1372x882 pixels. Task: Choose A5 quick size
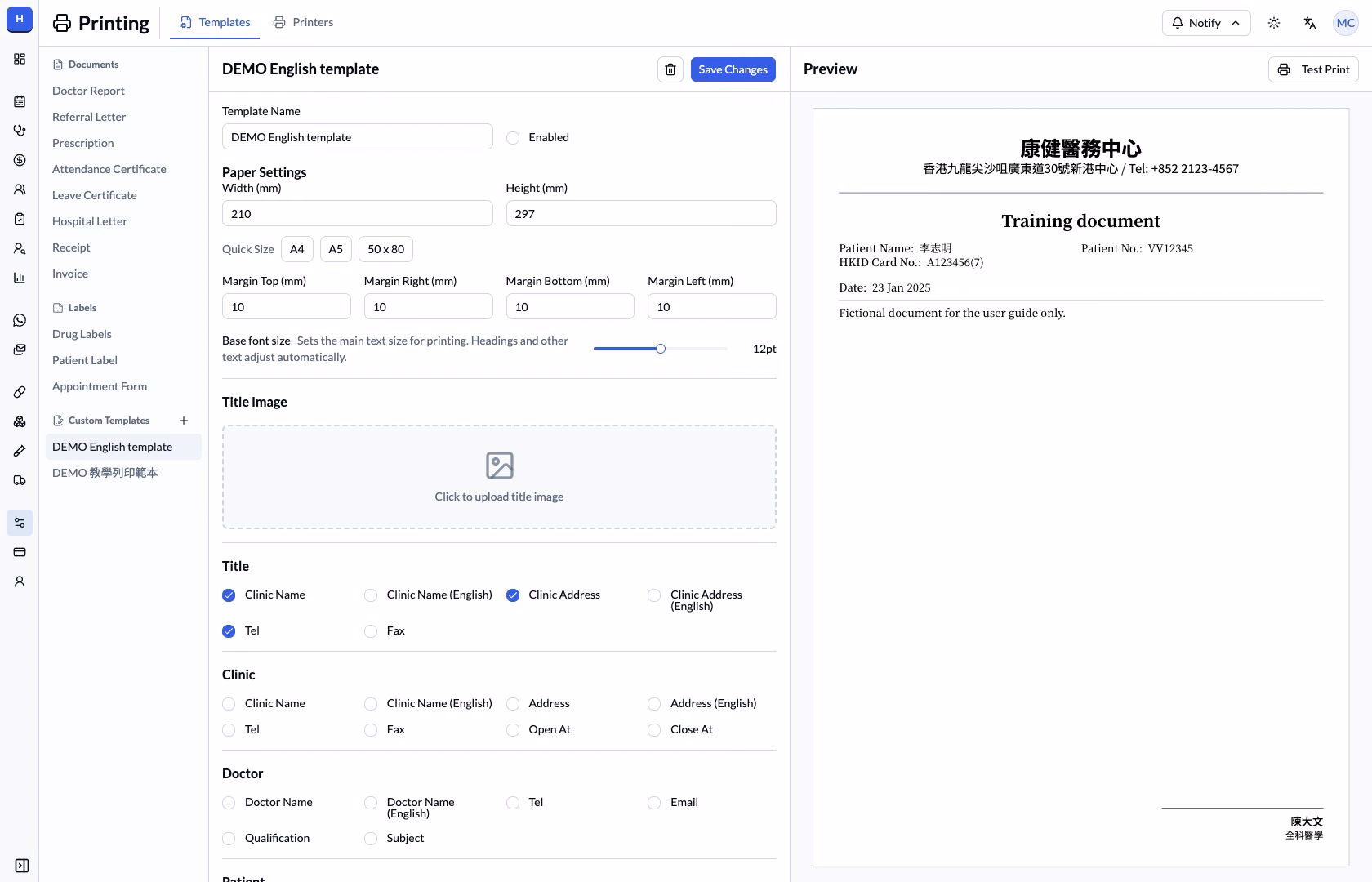coord(336,249)
